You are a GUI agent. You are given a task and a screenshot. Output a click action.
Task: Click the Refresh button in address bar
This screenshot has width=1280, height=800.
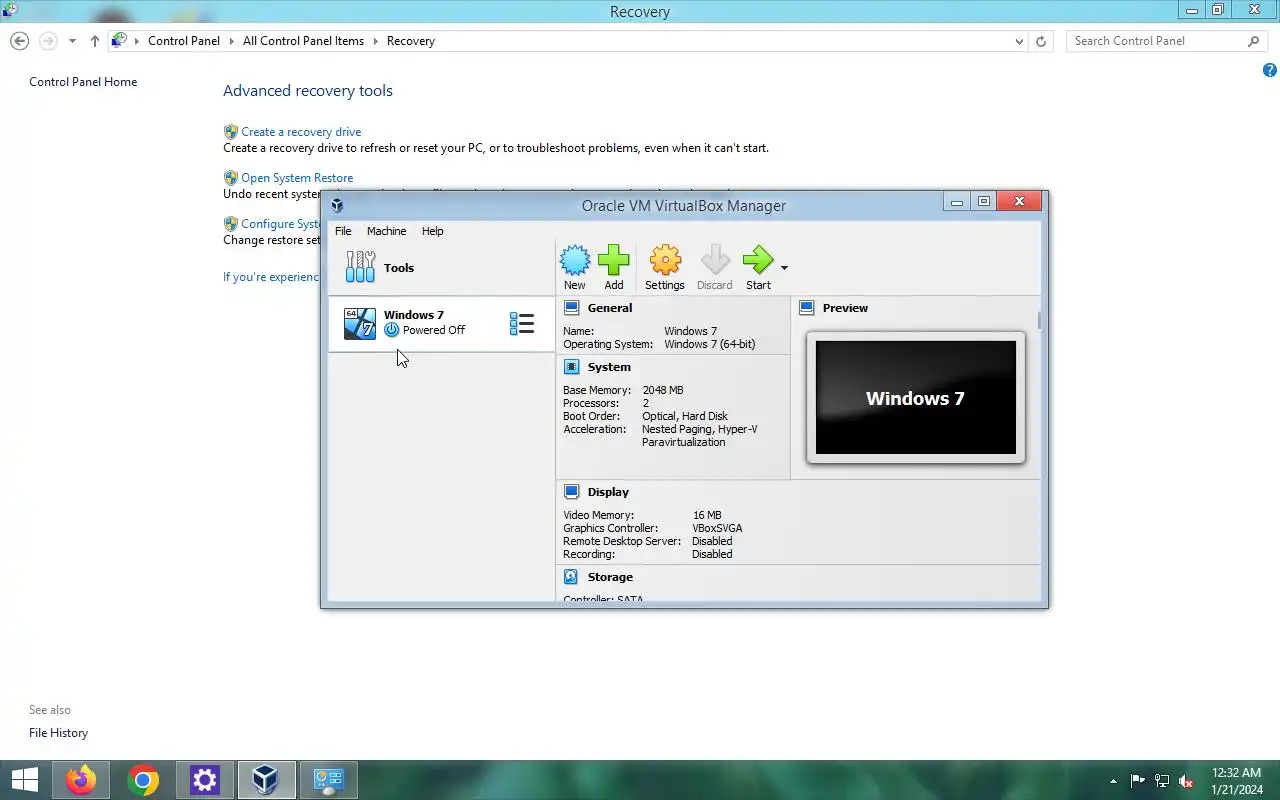click(1041, 41)
